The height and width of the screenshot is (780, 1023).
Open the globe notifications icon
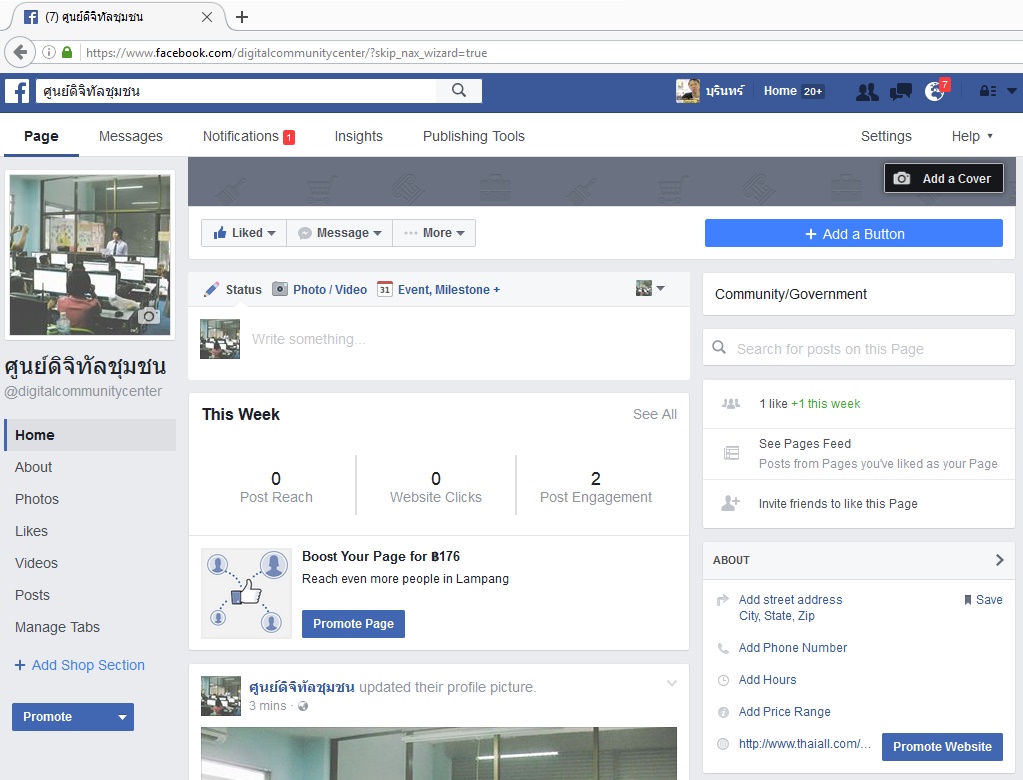coord(935,92)
